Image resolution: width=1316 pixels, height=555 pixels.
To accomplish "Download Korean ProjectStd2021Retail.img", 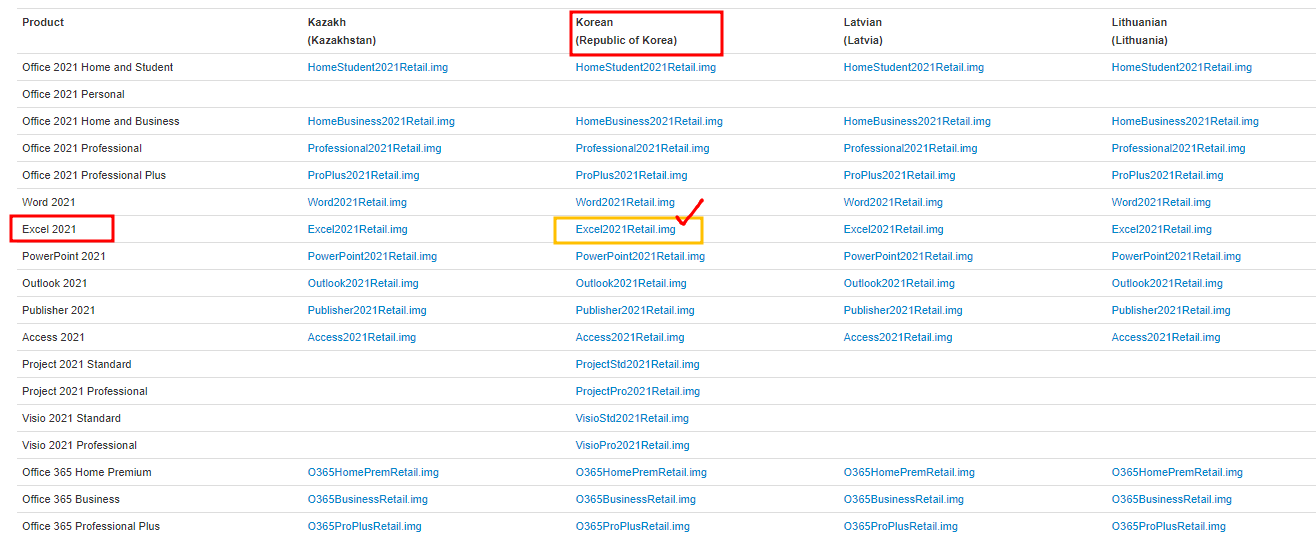I will (x=638, y=364).
